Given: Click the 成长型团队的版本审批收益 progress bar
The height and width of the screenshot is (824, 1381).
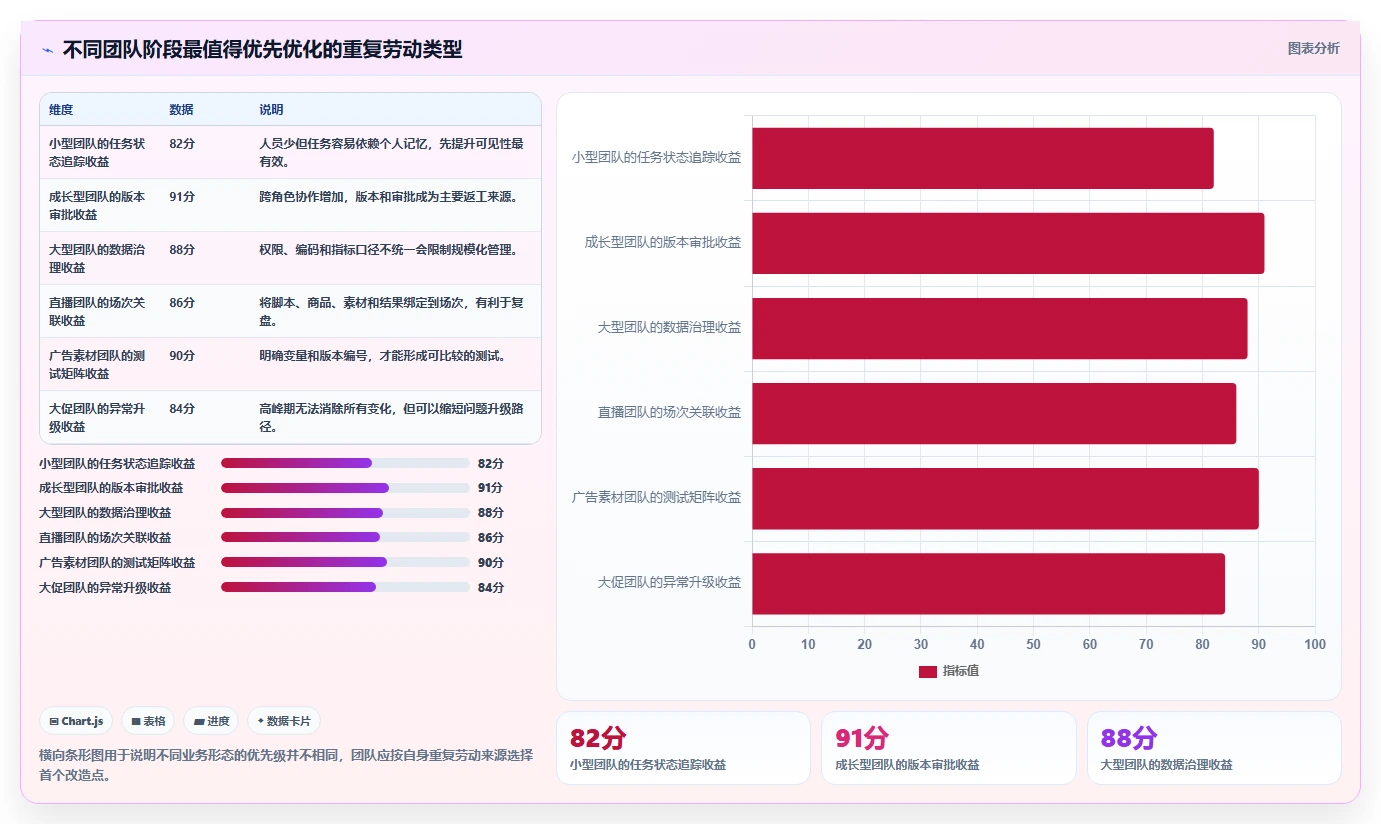Looking at the screenshot, I should pos(345,488).
